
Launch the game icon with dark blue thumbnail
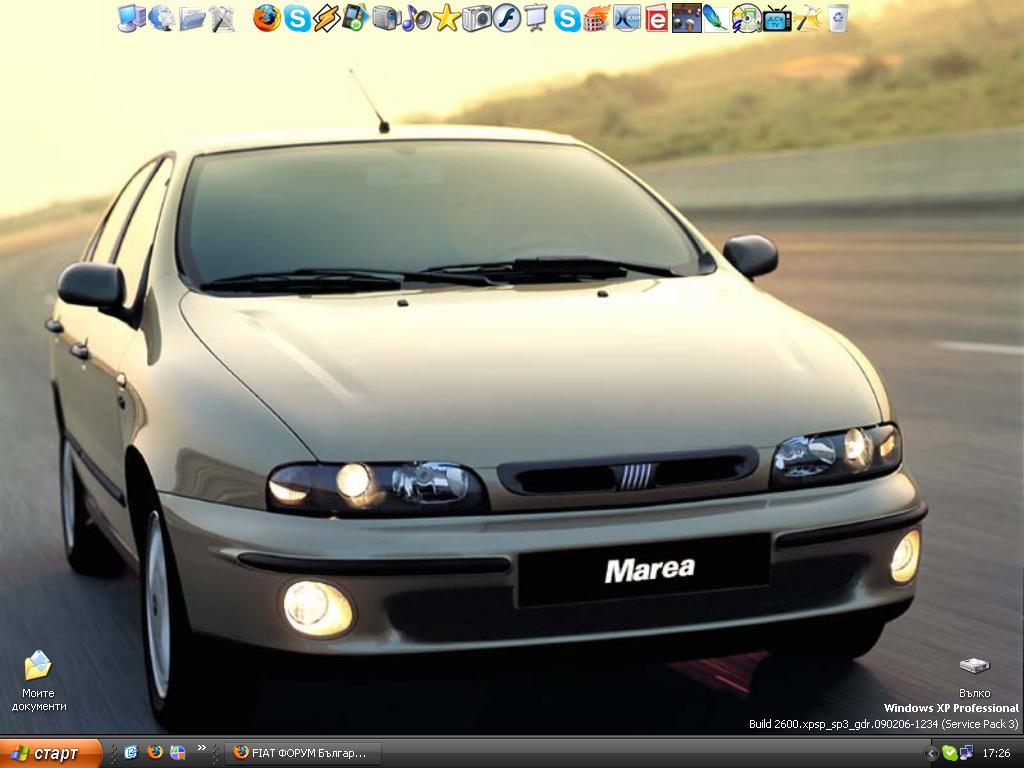(x=687, y=18)
